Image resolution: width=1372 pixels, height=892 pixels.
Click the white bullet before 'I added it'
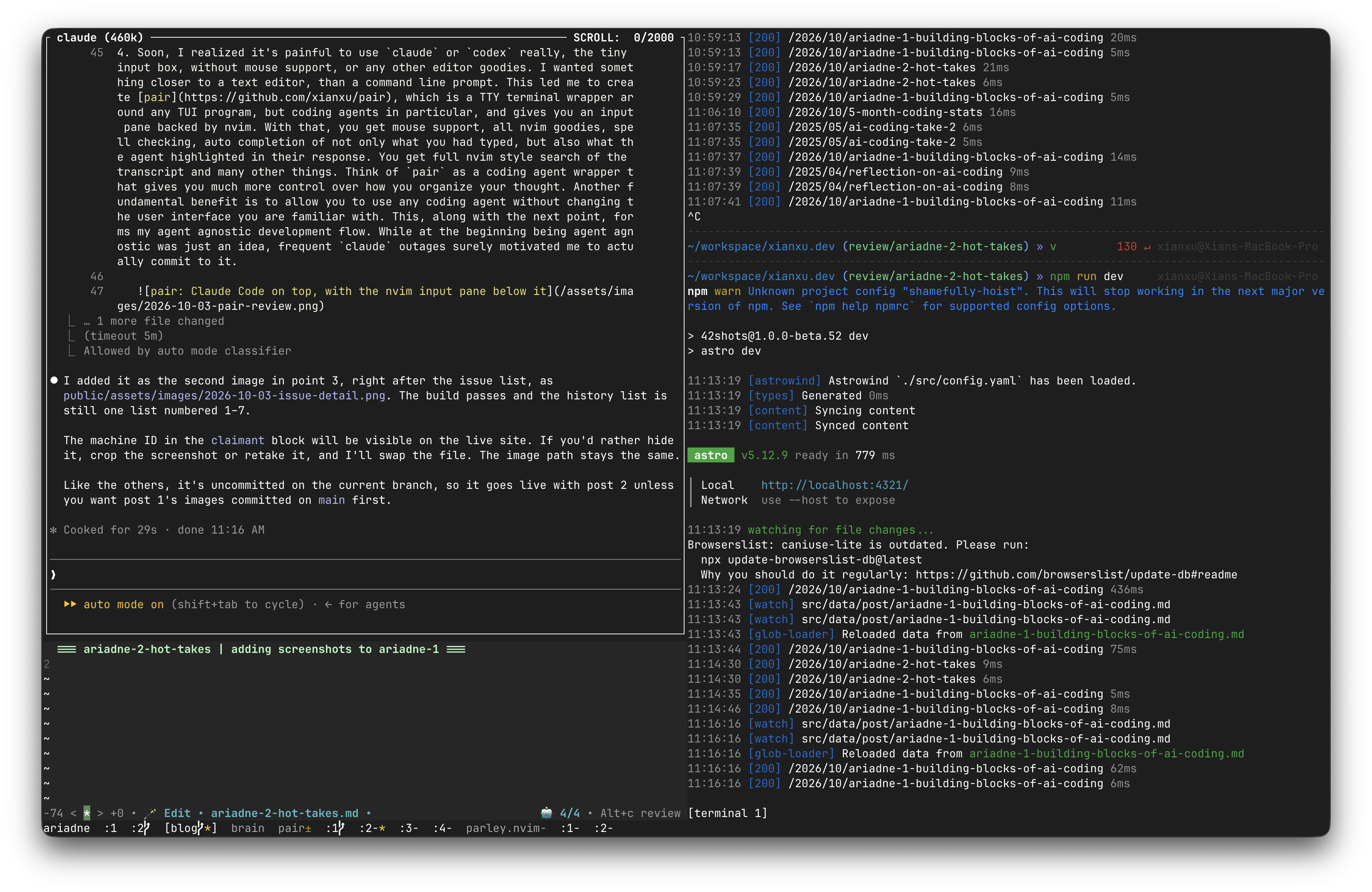pyautogui.click(x=54, y=381)
